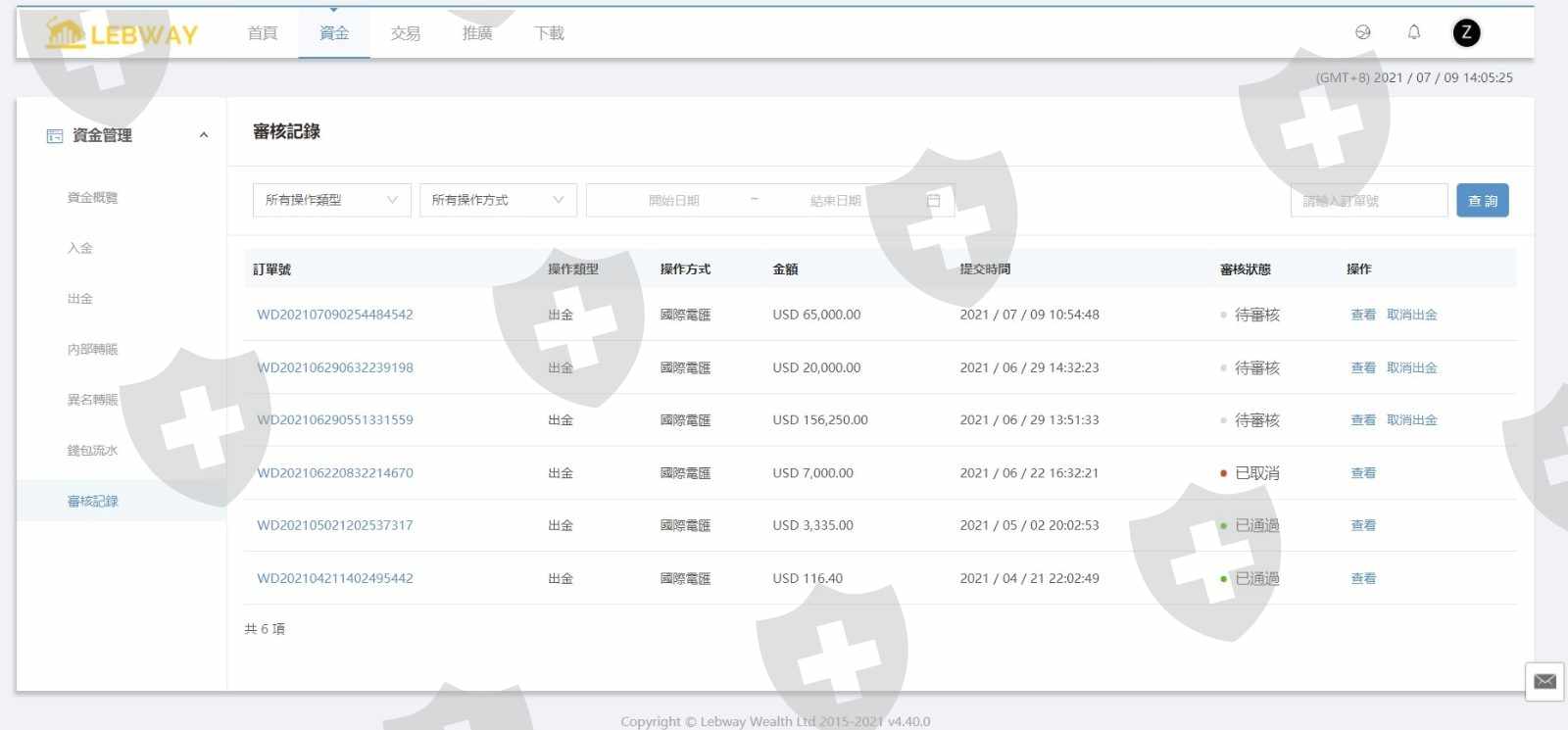Collapse the 資金管理 sidebar section

click(x=204, y=136)
